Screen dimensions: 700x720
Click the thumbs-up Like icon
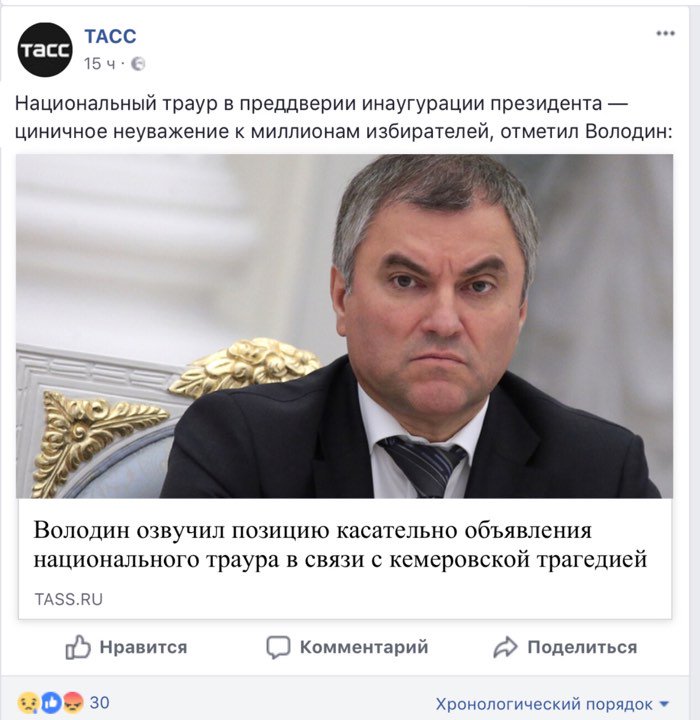(78, 647)
